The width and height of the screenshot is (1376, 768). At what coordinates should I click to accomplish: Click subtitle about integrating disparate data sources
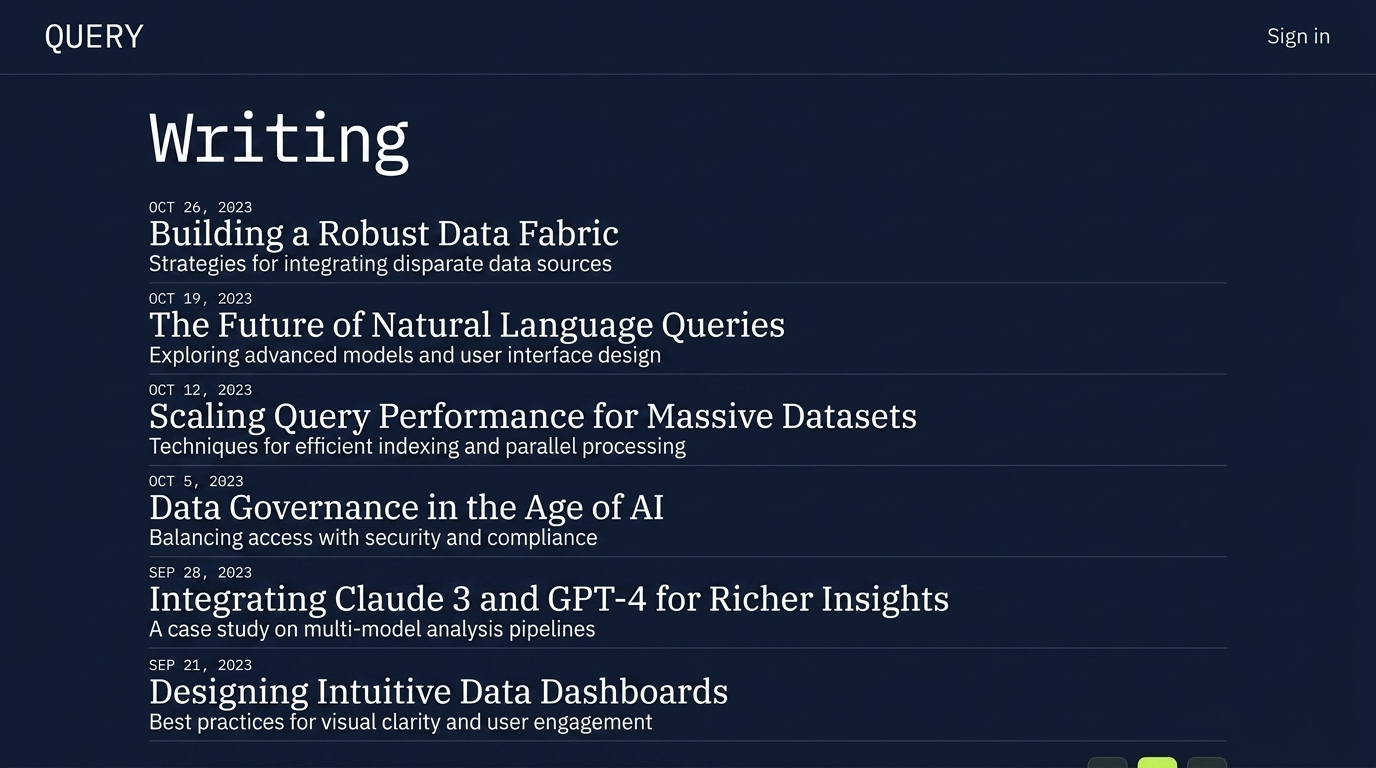tap(380, 264)
